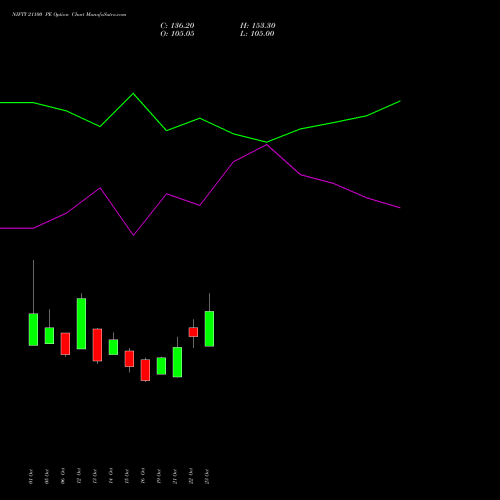
Task: Click where the green and magenta lines meet
Action: click(267, 143)
